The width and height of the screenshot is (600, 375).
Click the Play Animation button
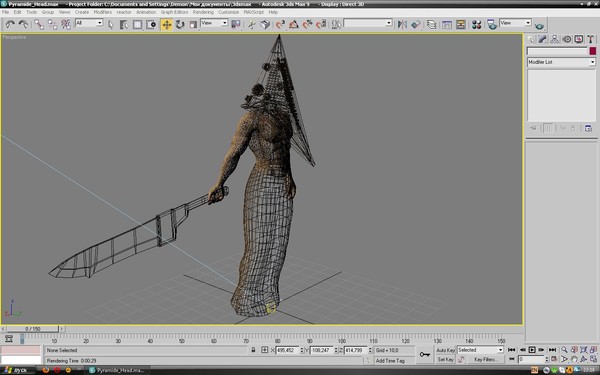pyautogui.click(x=532, y=350)
